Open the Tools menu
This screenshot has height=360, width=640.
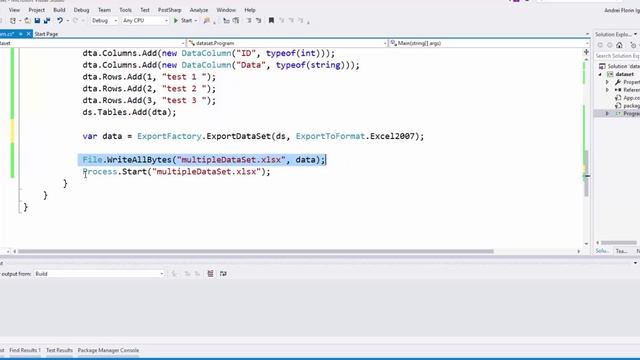pyautogui.click(x=125, y=10)
